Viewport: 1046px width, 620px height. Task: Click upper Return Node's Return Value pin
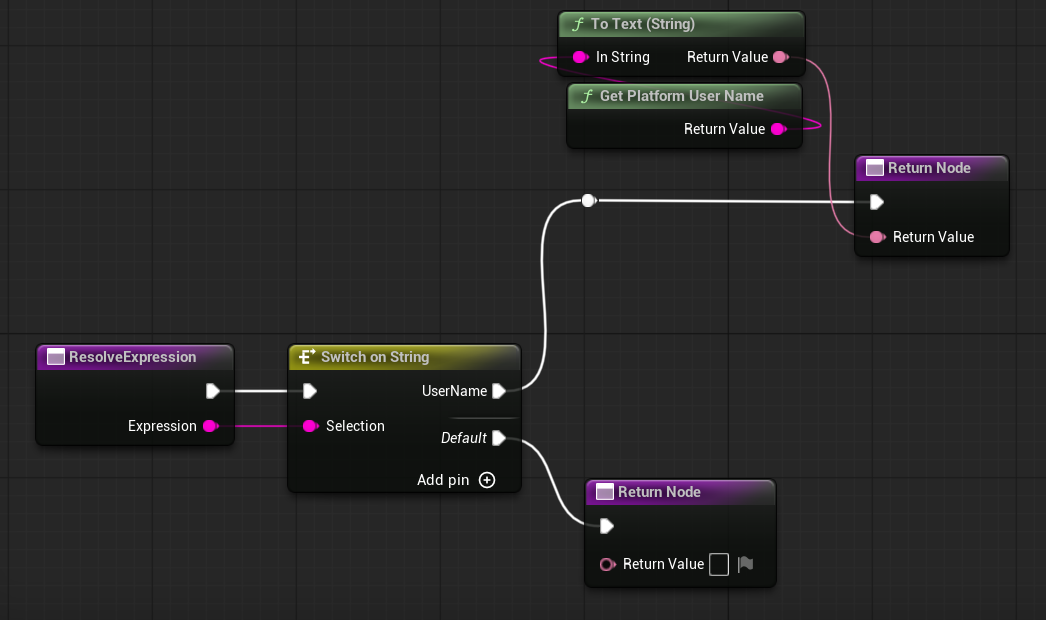878,237
